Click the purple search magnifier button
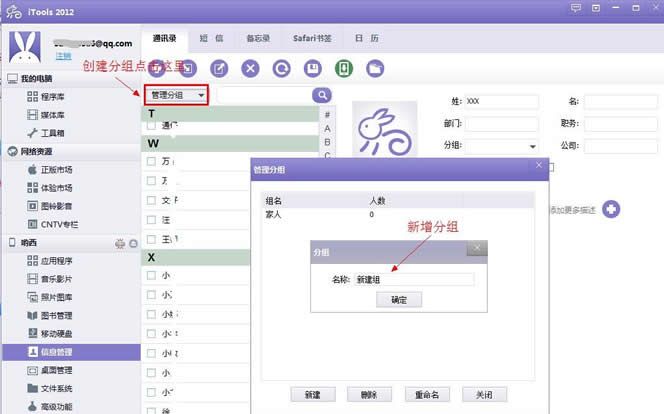664x414 pixels. tap(322, 95)
